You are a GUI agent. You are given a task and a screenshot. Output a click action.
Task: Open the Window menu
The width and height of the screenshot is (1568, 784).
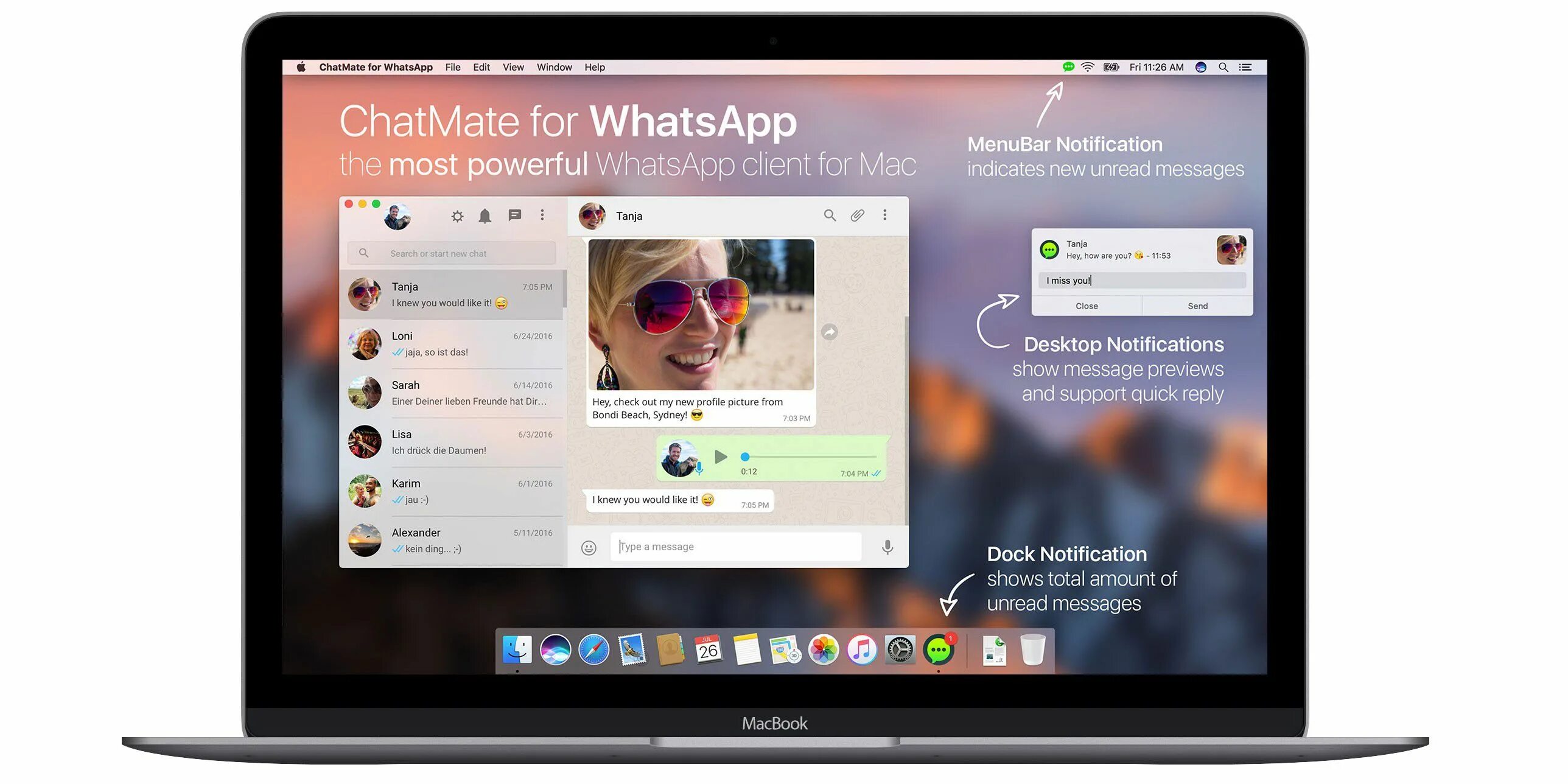coord(554,67)
